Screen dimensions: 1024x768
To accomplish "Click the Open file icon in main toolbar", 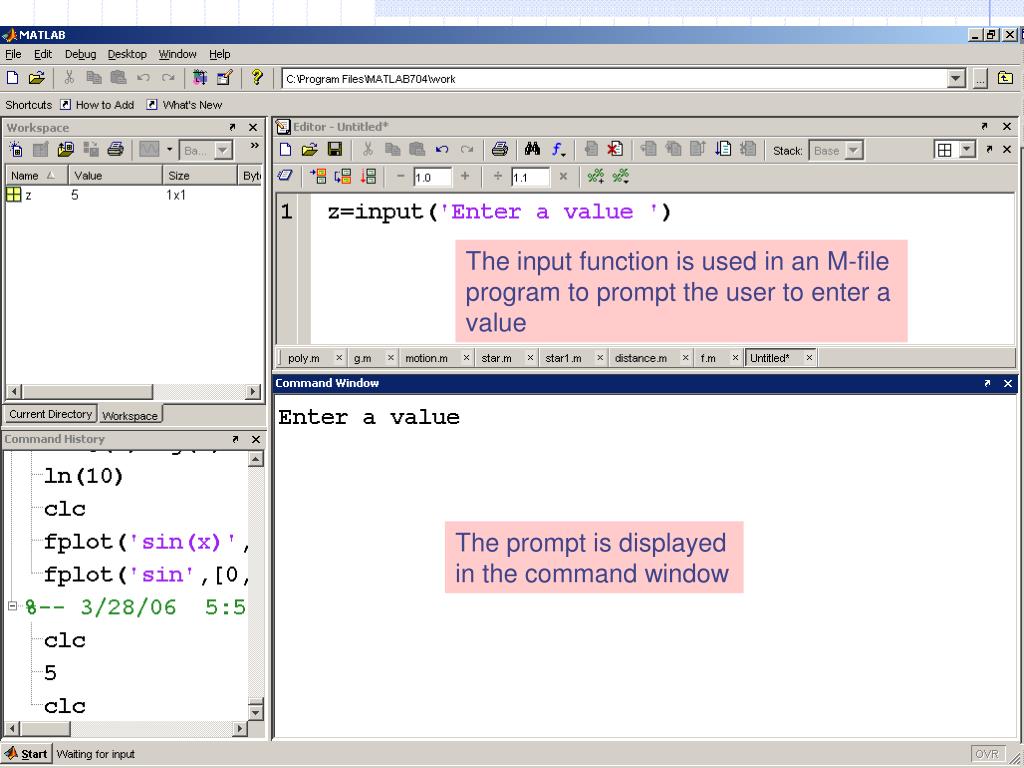I will (x=37, y=78).
